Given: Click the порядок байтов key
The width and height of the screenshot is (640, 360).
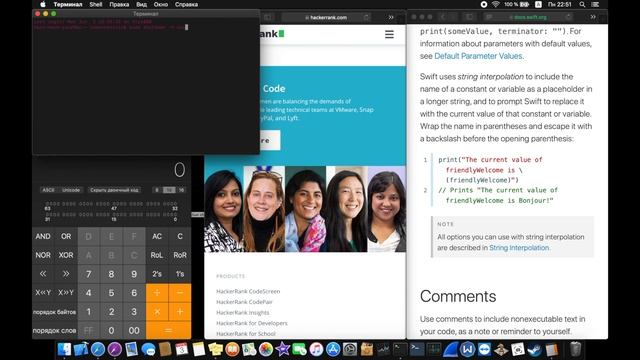Looking at the screenshot, I should [54, 312].
